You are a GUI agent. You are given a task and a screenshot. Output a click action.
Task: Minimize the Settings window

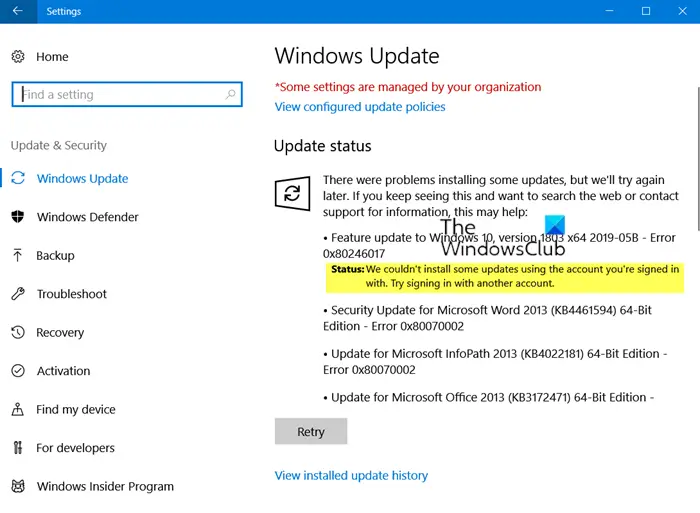(x=609, y=11)
